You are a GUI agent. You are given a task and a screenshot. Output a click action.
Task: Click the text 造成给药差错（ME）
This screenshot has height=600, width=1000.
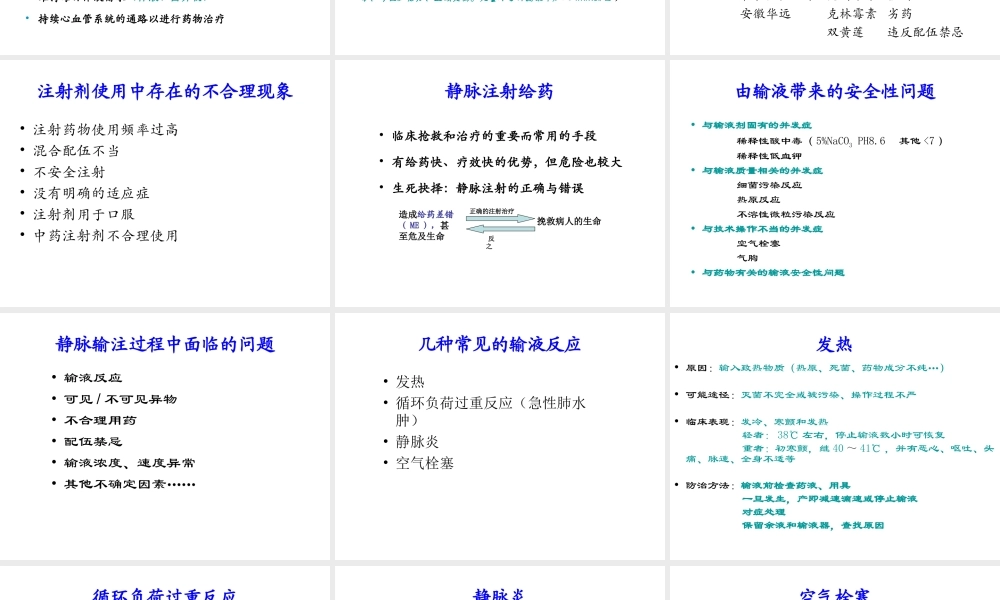[426, 220]
